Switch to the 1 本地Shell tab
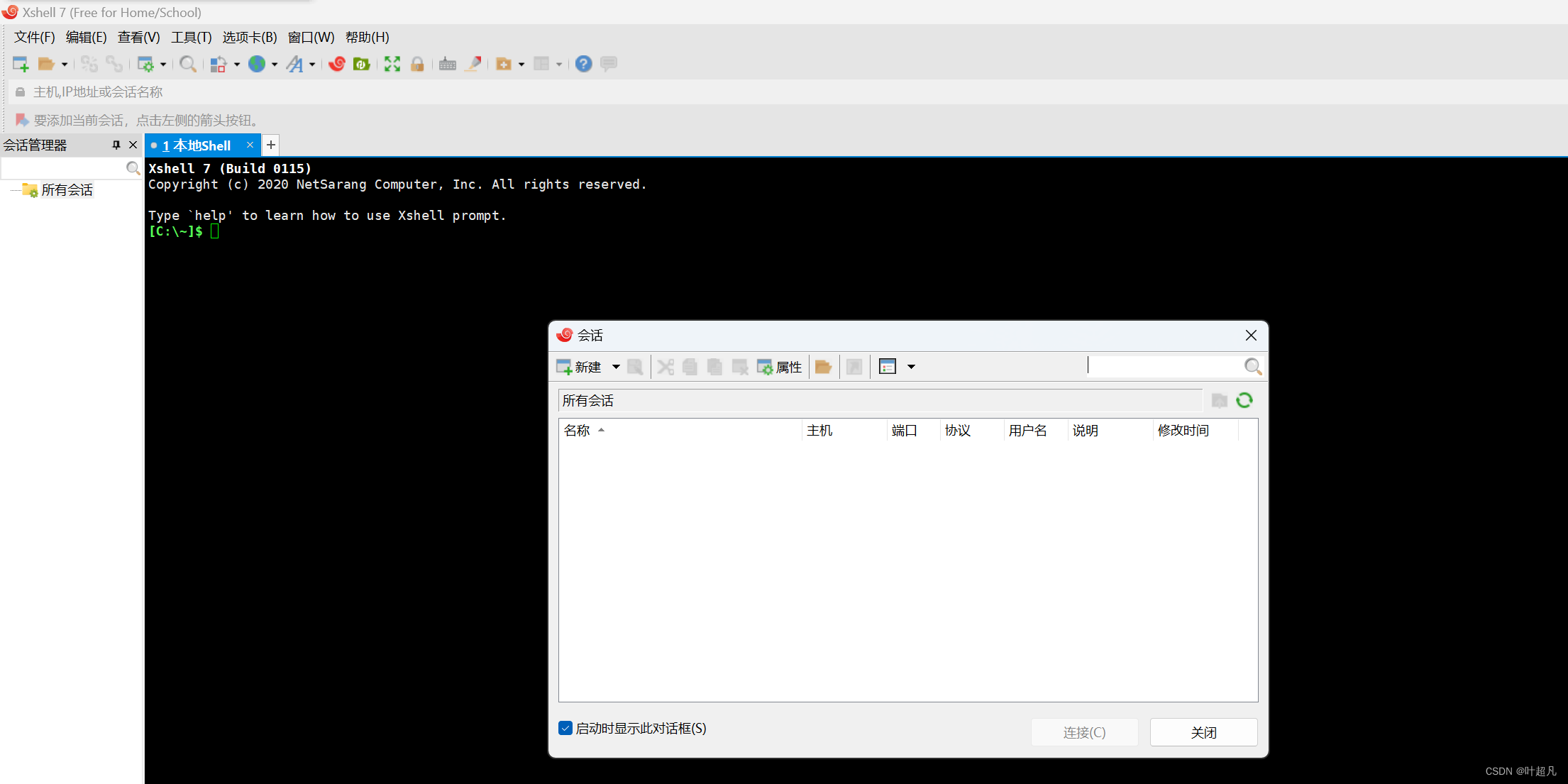The width and height of the screenshot is (1568, 784). [197, 145]
